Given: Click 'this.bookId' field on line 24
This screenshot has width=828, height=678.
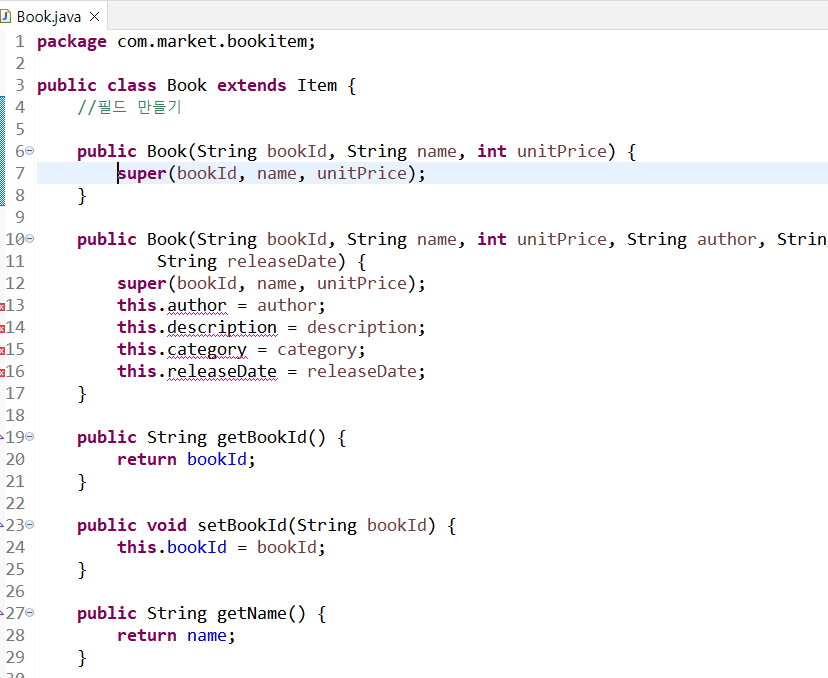Looking at the screenshot, I should pos(172,547).
